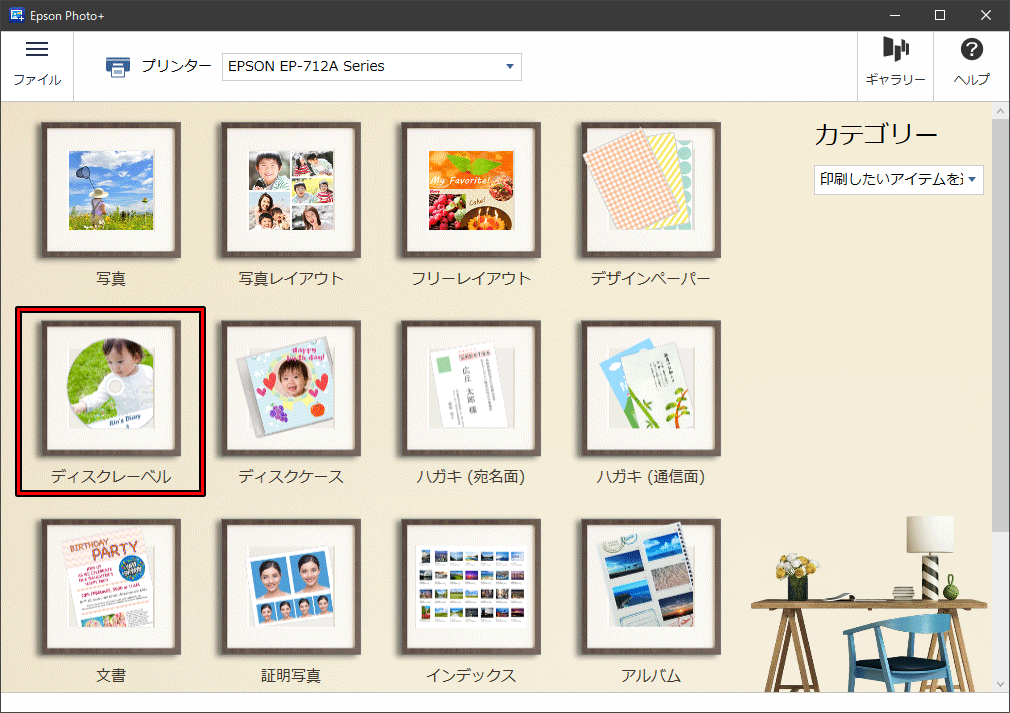Click the カテゴリー heading text
The height and width of the screenshot is (713, 1010).
pyautogui.click(x=876, y=135)
